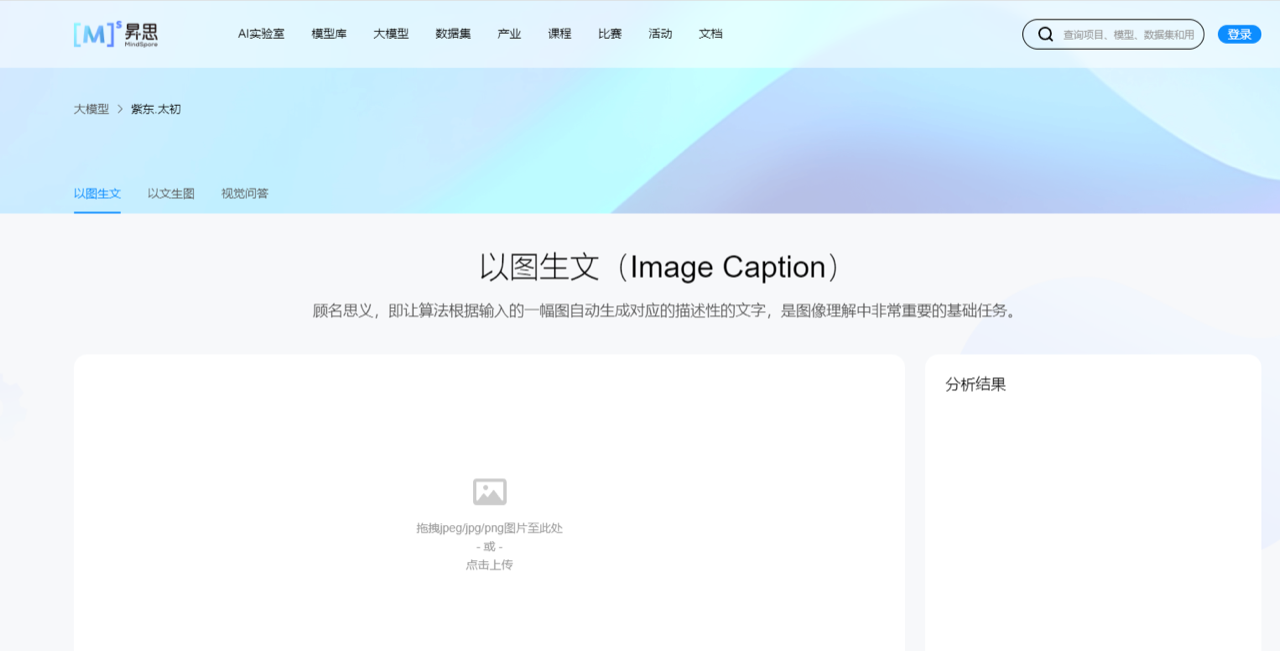The height and width of the screenshot is (651, 1280).
Task: Switch to the 以文生图 tab
Action: (x=171, y=194)
